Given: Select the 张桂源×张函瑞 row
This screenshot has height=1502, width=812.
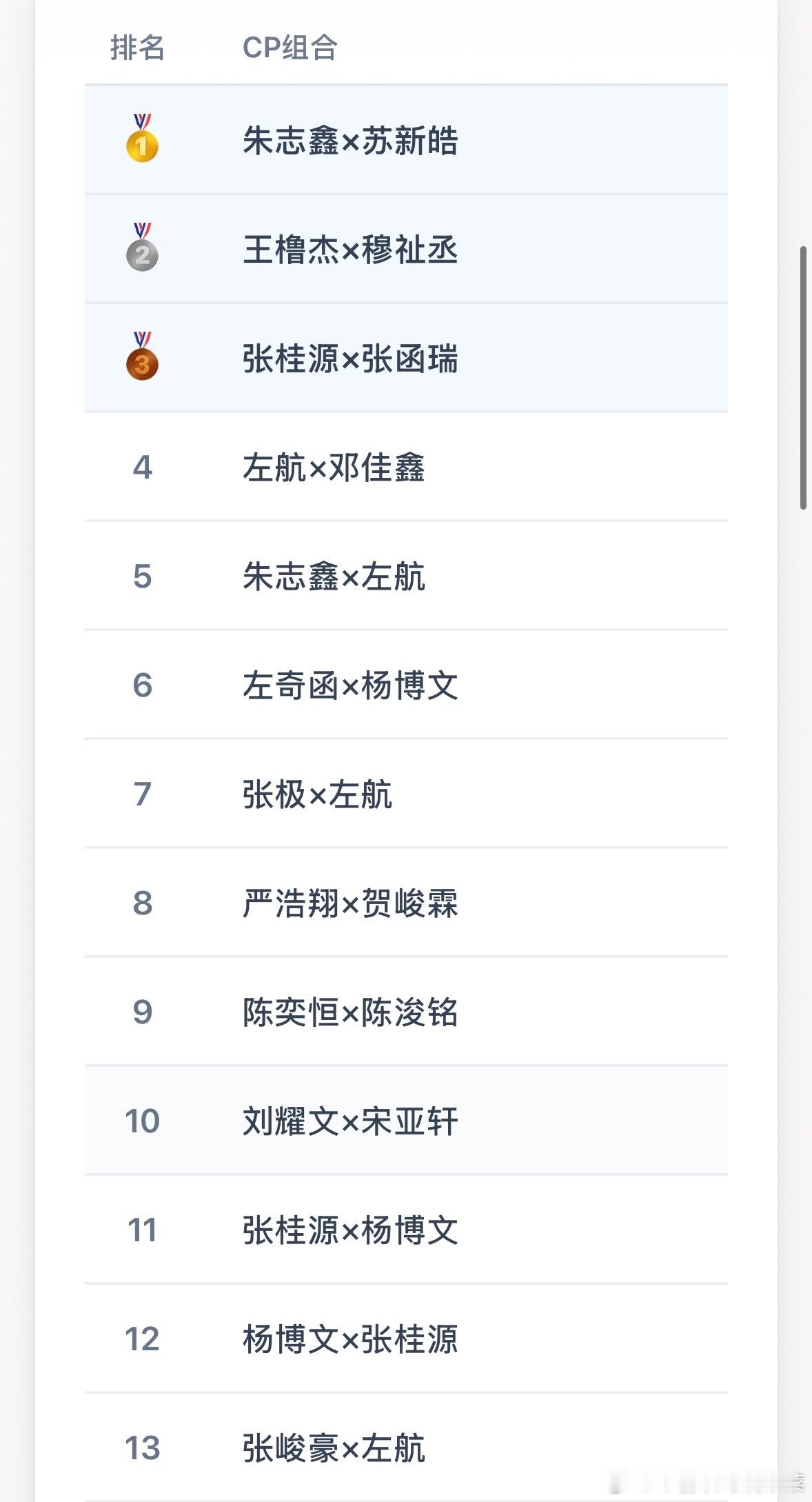Looking at the screenshot, I should pos(406,358).
